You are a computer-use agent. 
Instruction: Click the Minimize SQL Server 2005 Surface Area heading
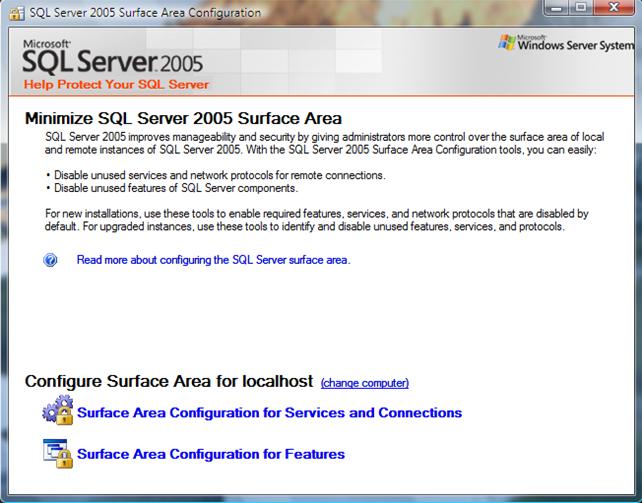(x=183, y=119)
